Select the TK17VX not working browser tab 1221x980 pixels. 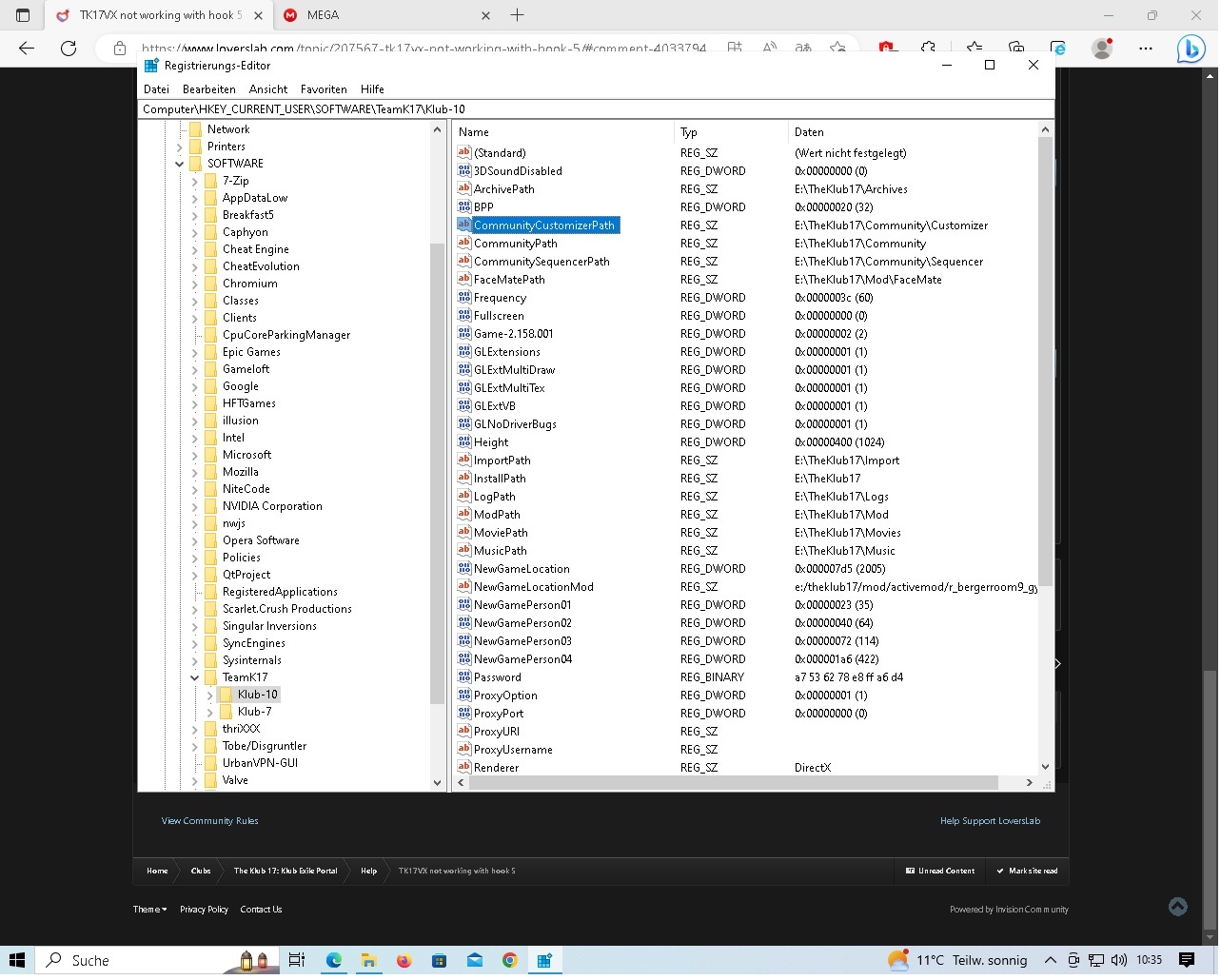click(159, 15)
